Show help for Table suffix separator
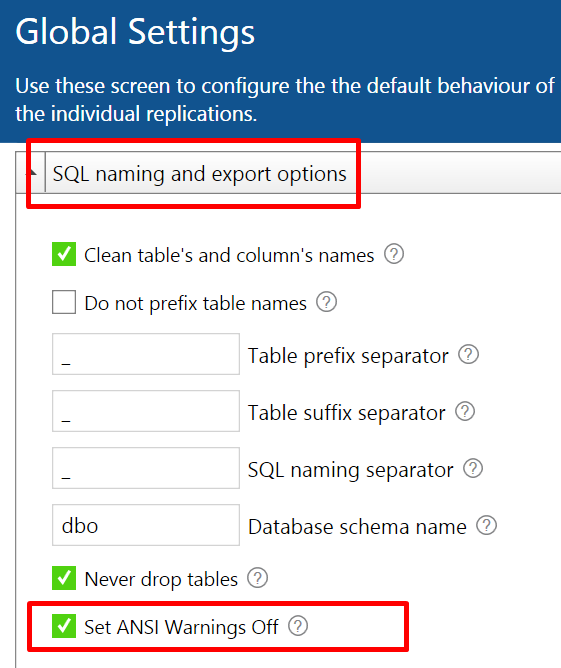The image size is (561, 668). (x=465, y=412)
